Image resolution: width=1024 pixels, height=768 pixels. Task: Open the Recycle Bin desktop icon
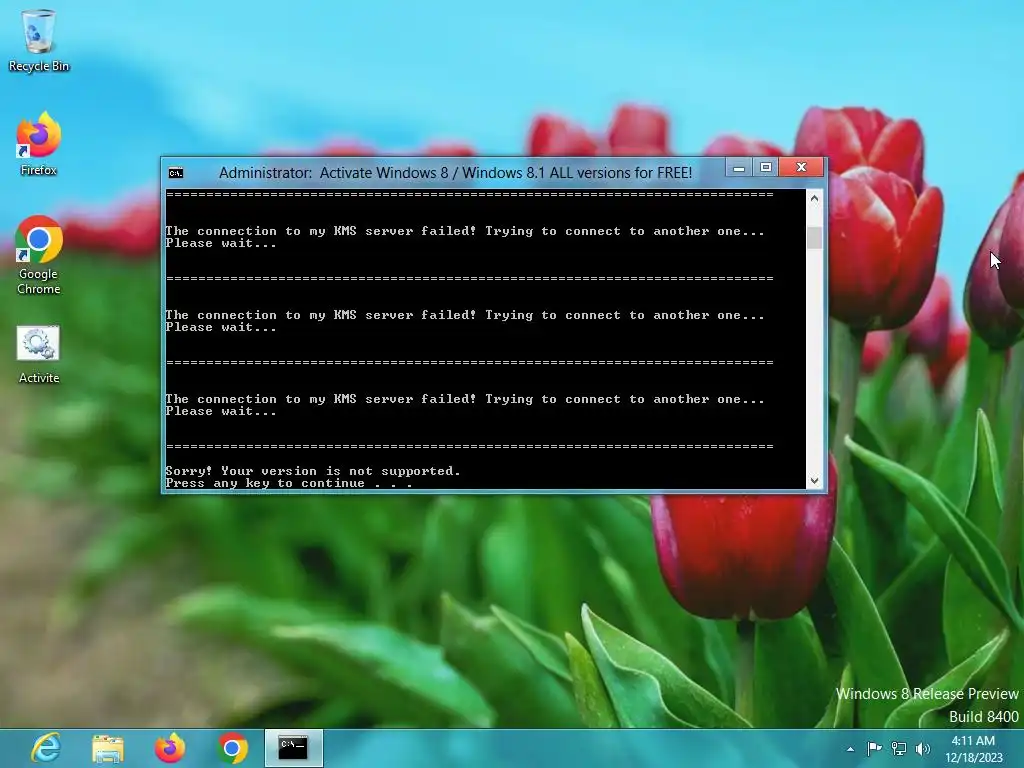39,40
